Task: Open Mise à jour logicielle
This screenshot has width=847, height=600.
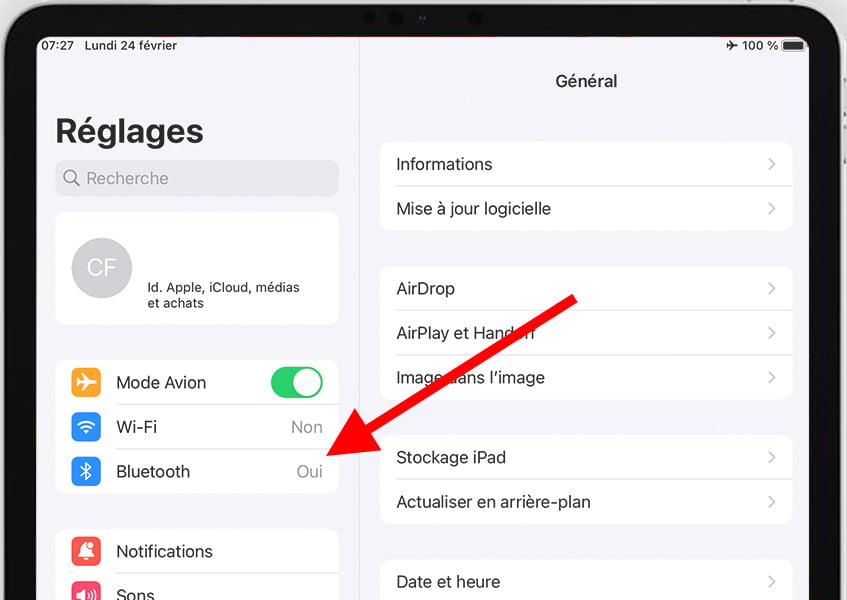Action: pos(586,208)
